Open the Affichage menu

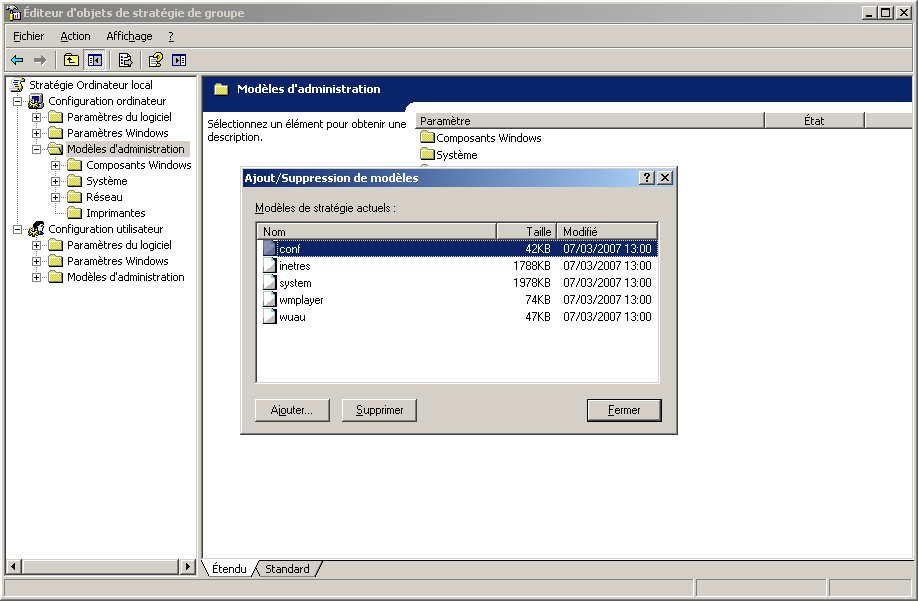(129, 36)
